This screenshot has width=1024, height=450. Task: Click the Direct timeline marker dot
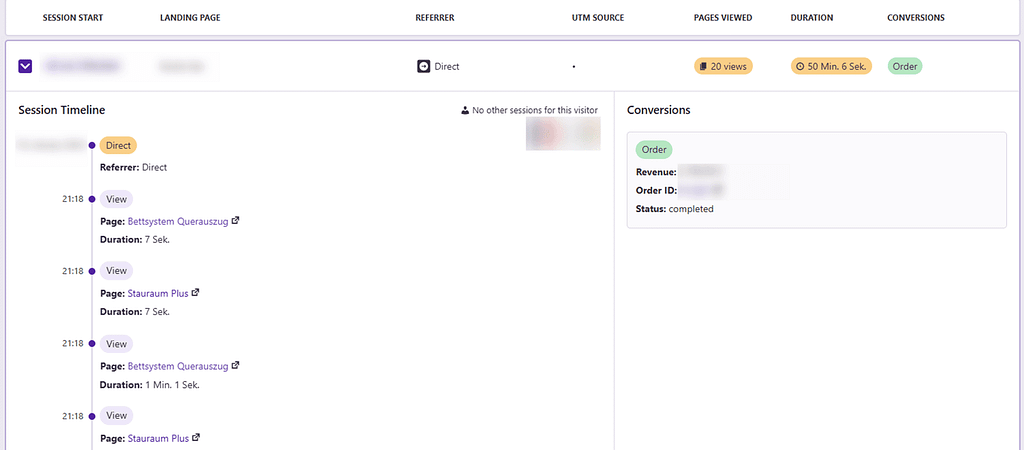92,145
